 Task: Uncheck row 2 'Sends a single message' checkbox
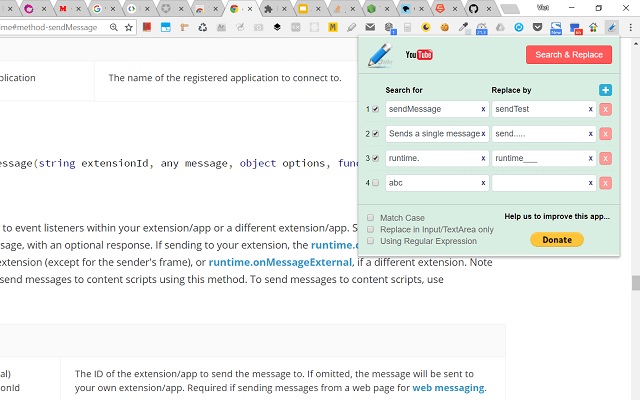pos(376,134)
